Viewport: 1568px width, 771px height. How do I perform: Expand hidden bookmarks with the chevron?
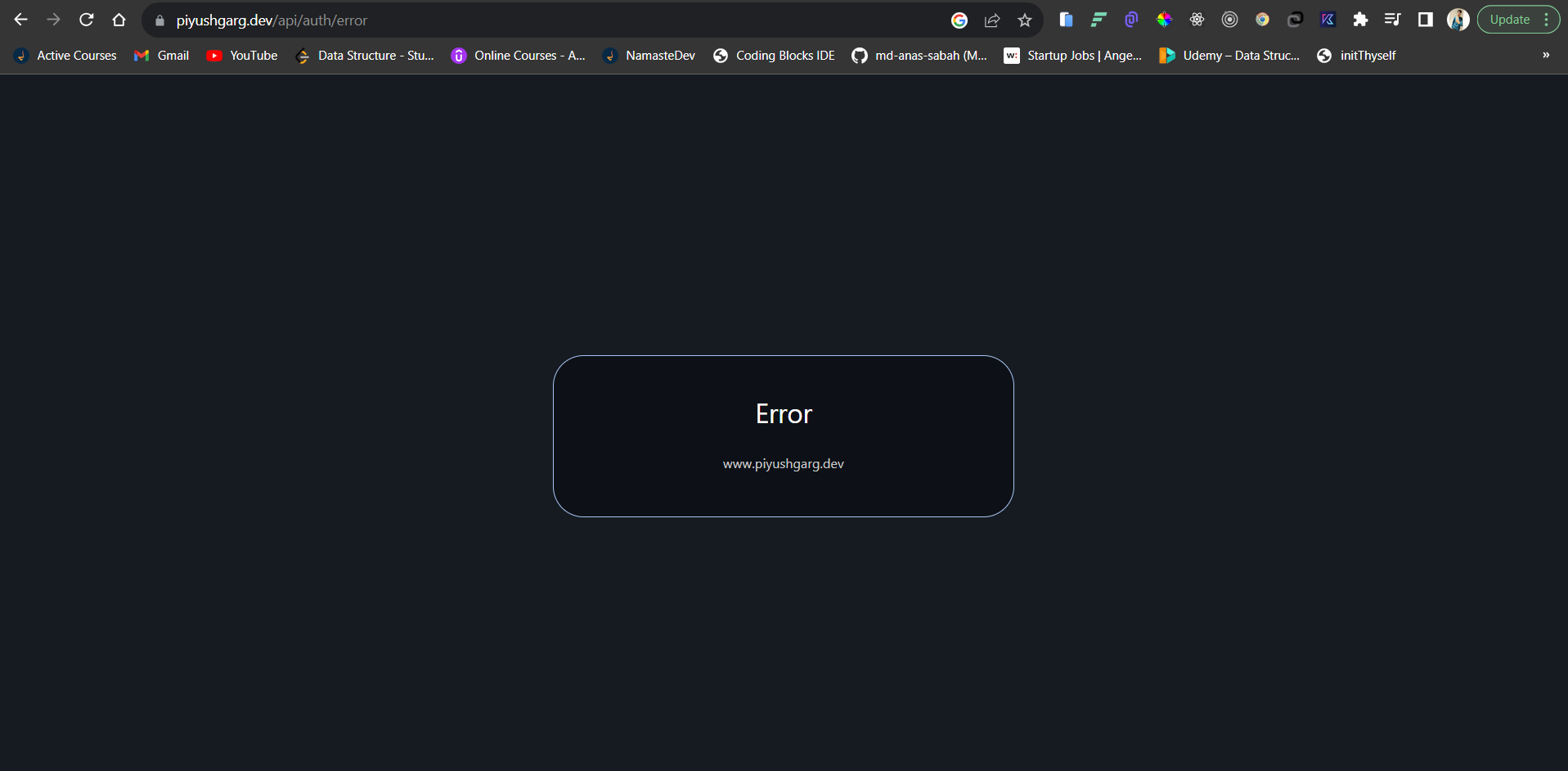pyautogui.click(x=1545, y=56)
